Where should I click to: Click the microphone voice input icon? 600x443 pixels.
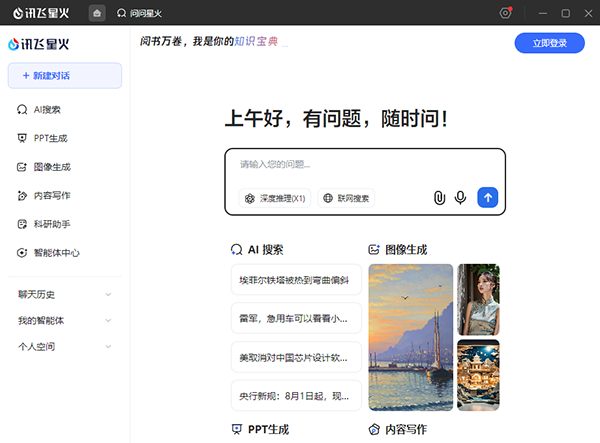click(460, 198)
